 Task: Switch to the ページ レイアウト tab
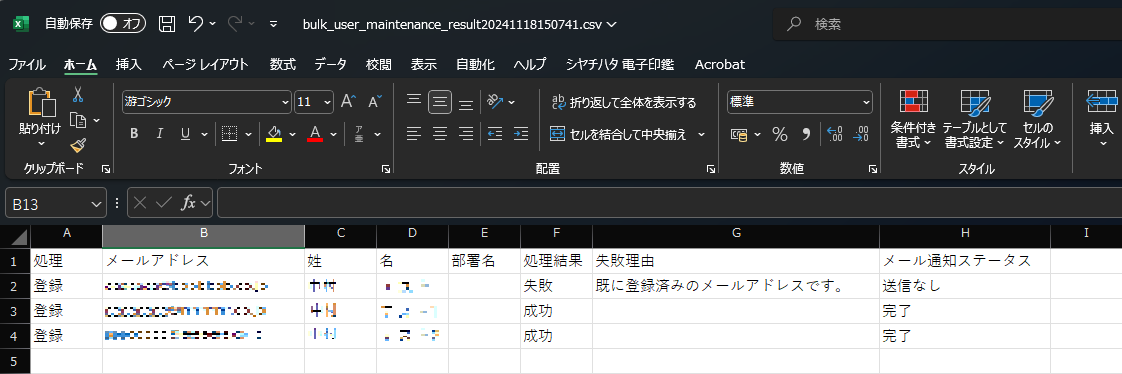pyautogui.click(x=205, y=64)
